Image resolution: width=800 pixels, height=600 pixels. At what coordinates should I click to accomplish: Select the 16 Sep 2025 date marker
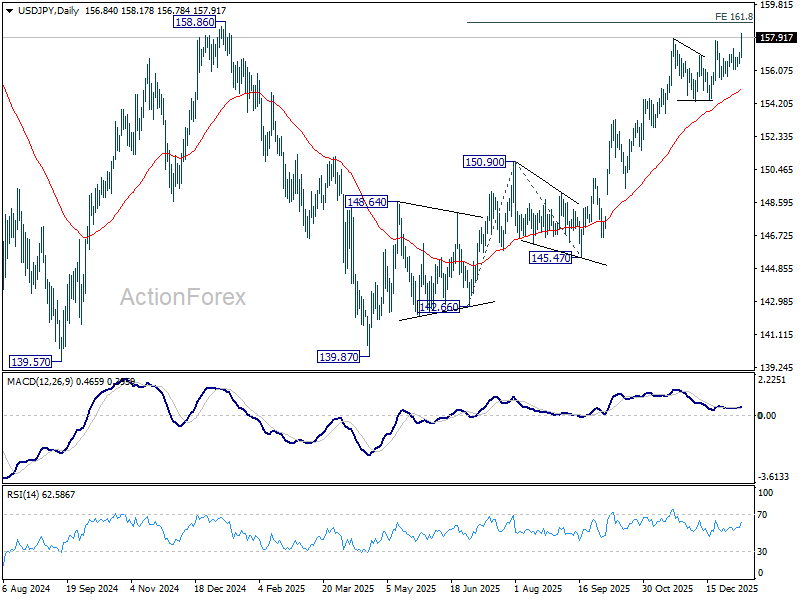(x=605, y=588)
